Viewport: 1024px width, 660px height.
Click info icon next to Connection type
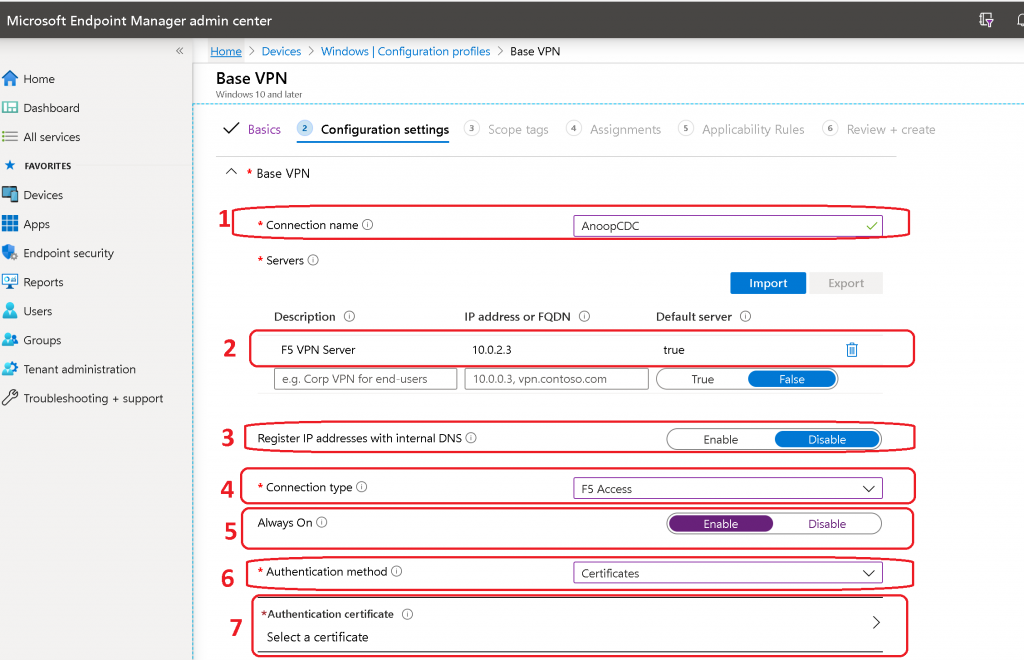pyautogui.click(x=362, y=486)
